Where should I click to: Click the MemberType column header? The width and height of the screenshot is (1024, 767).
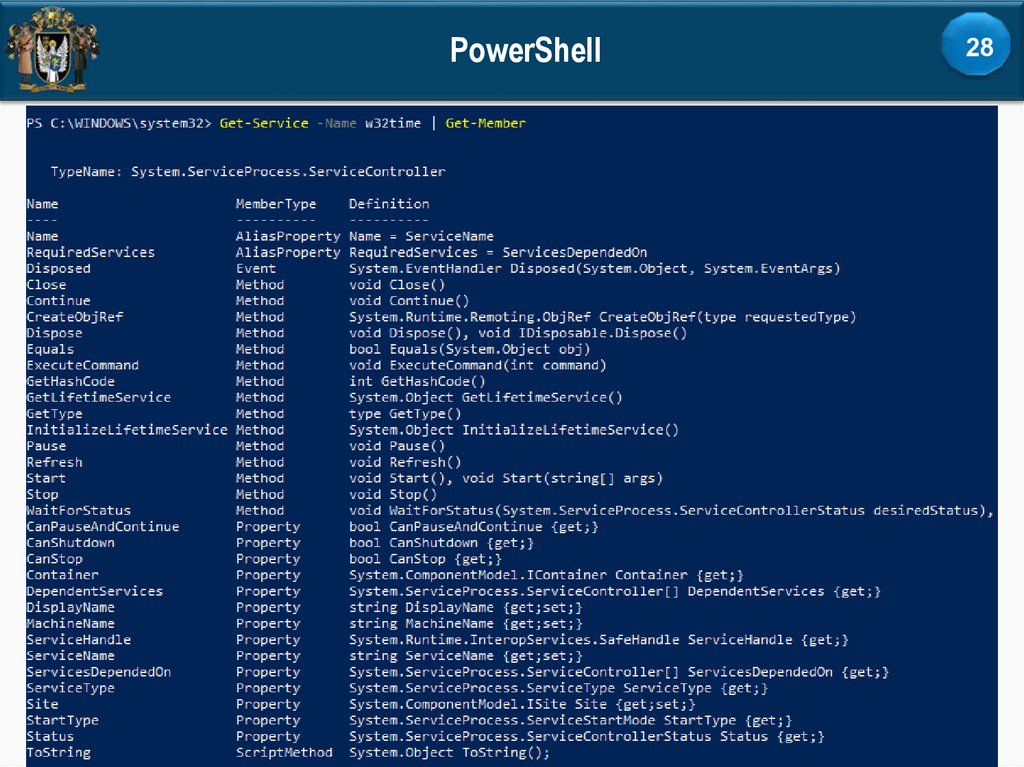276,204
